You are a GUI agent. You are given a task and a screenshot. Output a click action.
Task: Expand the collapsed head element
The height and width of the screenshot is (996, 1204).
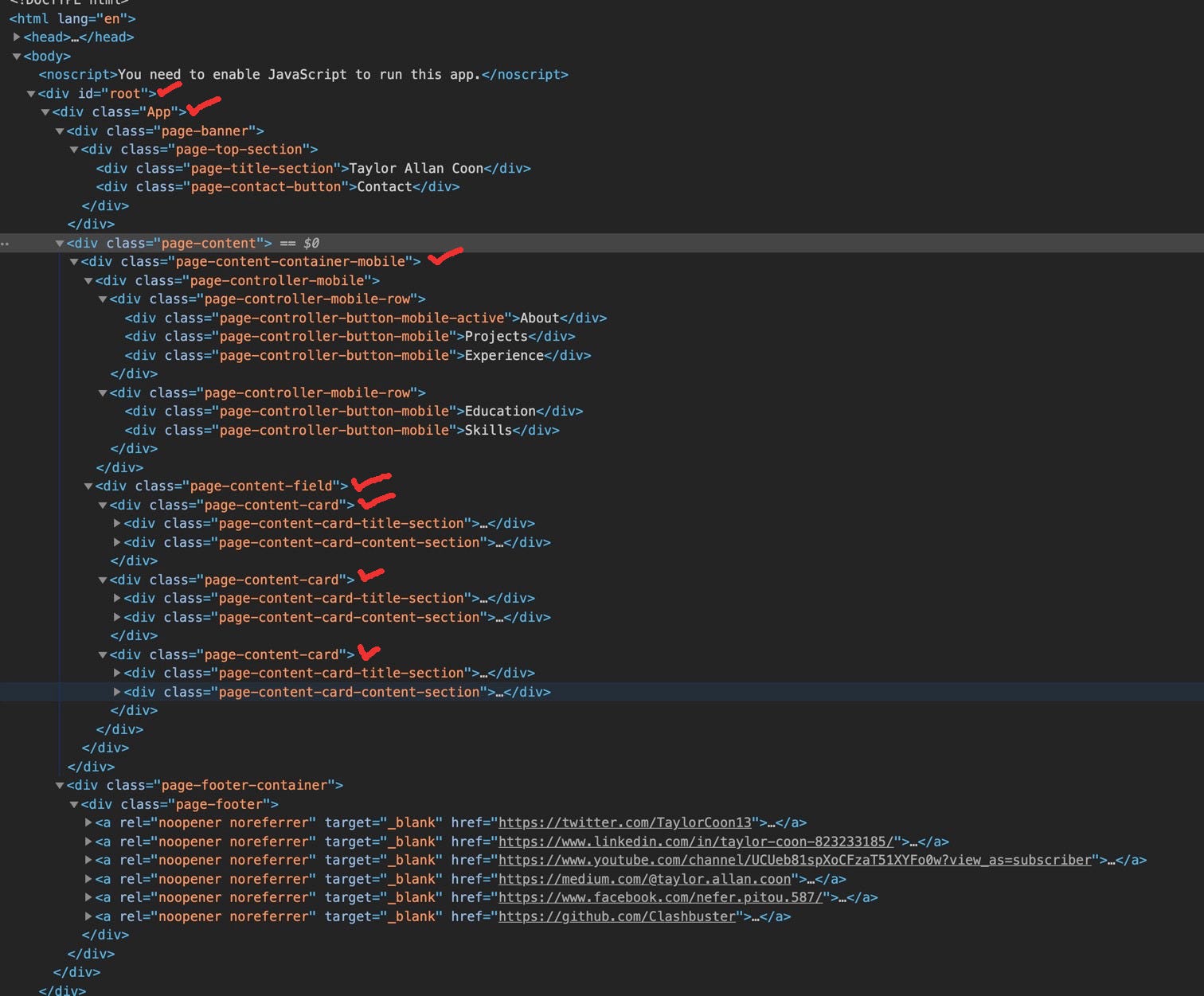coord(17,37)
